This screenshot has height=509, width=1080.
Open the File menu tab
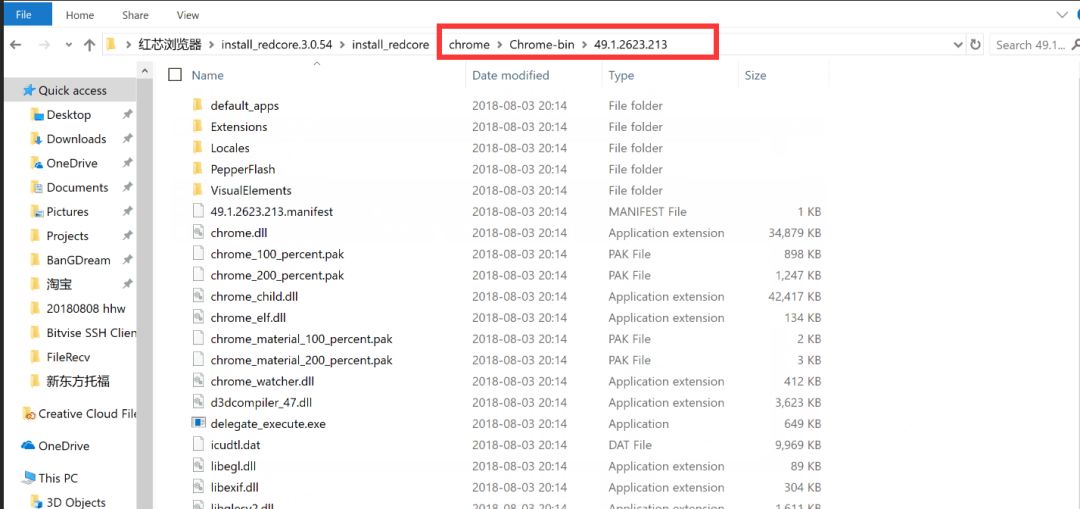[x=24, y=15]
